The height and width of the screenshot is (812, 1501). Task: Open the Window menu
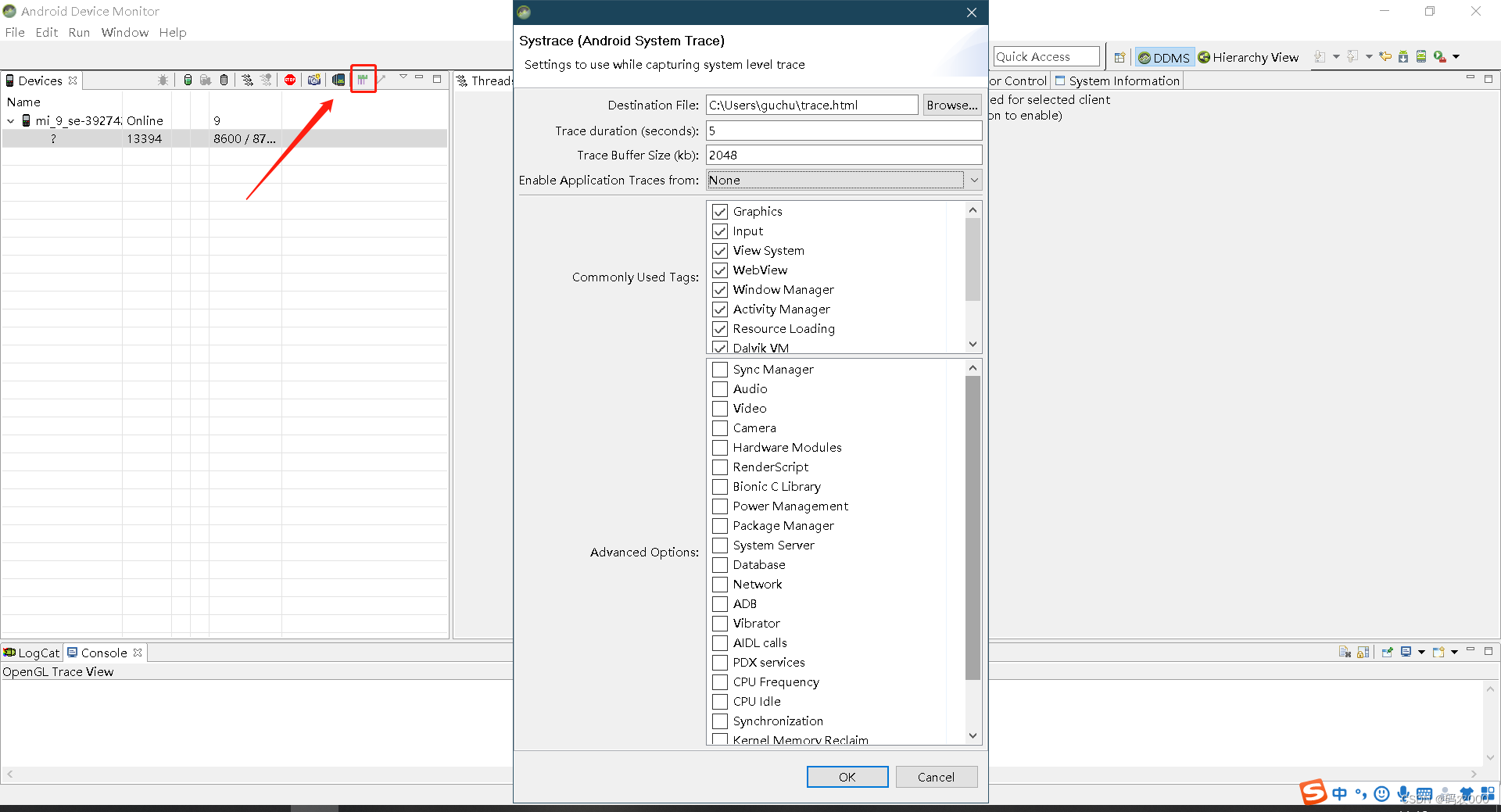pos(125,33)
